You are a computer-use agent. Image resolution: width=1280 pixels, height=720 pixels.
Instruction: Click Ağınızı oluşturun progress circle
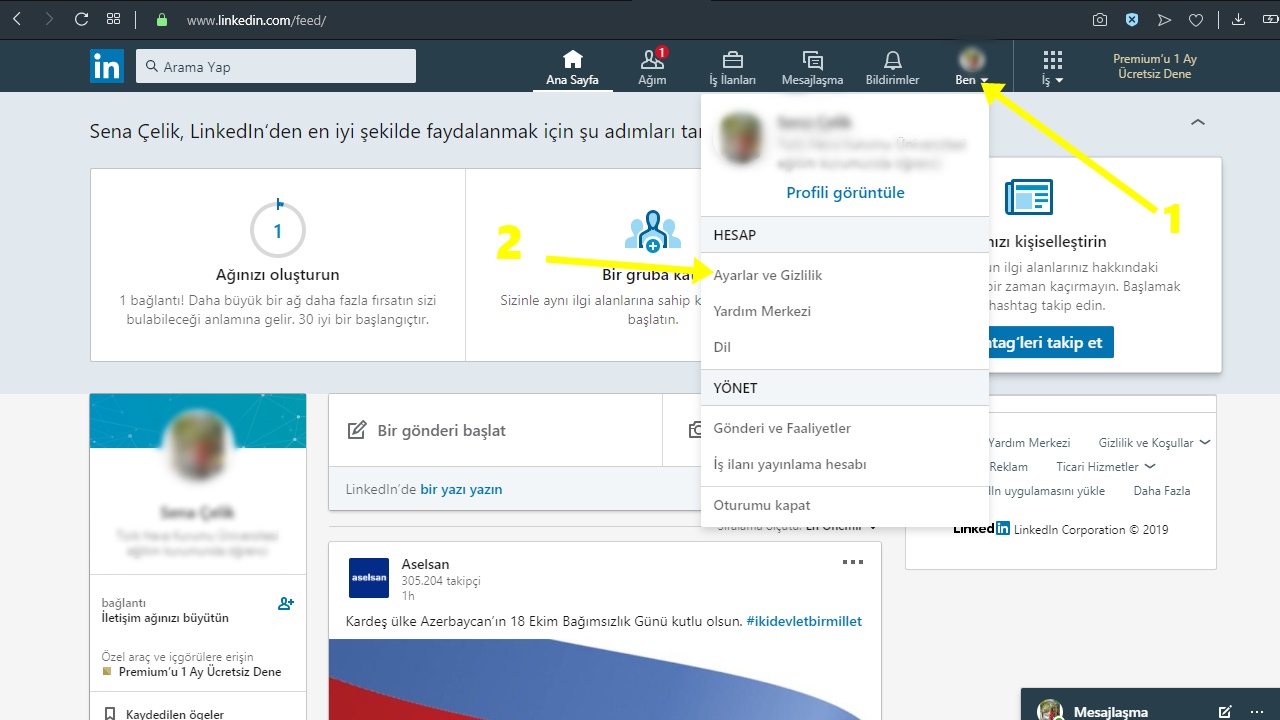tap(277, 230)
